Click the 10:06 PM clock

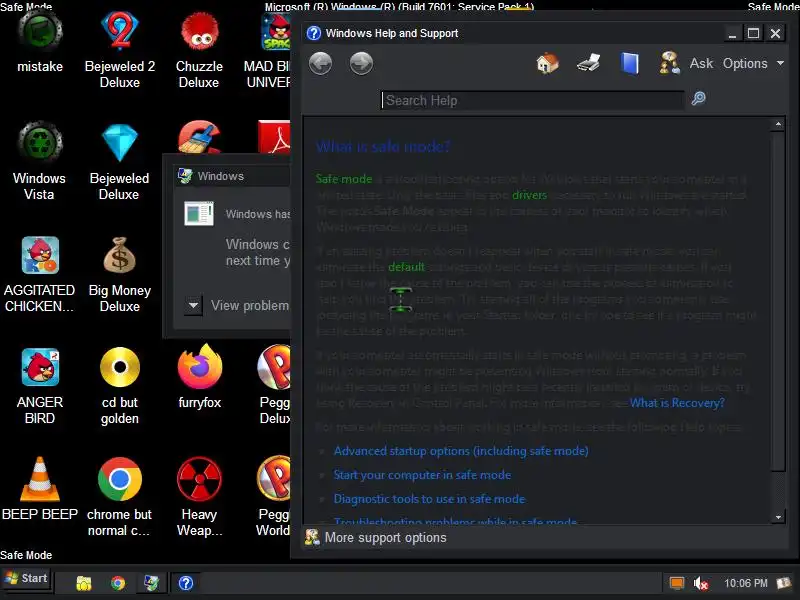pos(745,583)
